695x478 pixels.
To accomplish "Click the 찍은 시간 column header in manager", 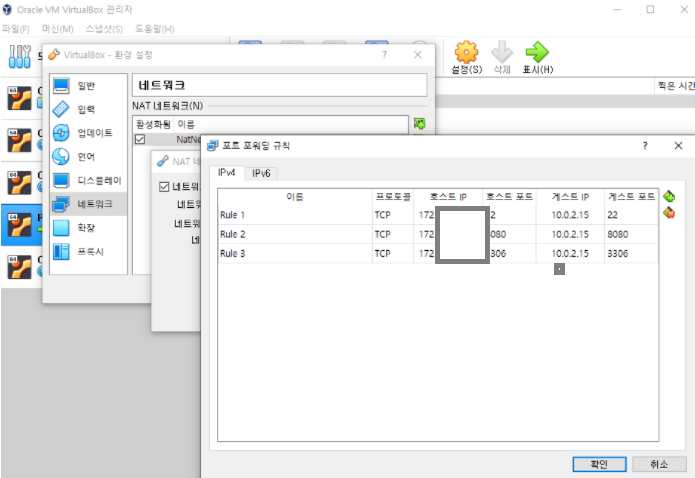I will click(675, 86).
